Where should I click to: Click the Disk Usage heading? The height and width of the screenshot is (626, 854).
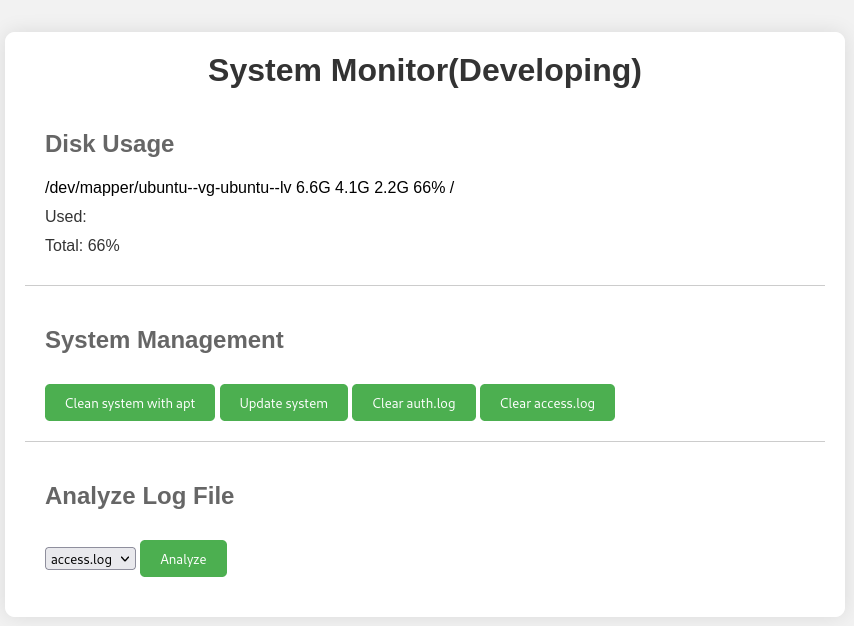pos(109,144)
